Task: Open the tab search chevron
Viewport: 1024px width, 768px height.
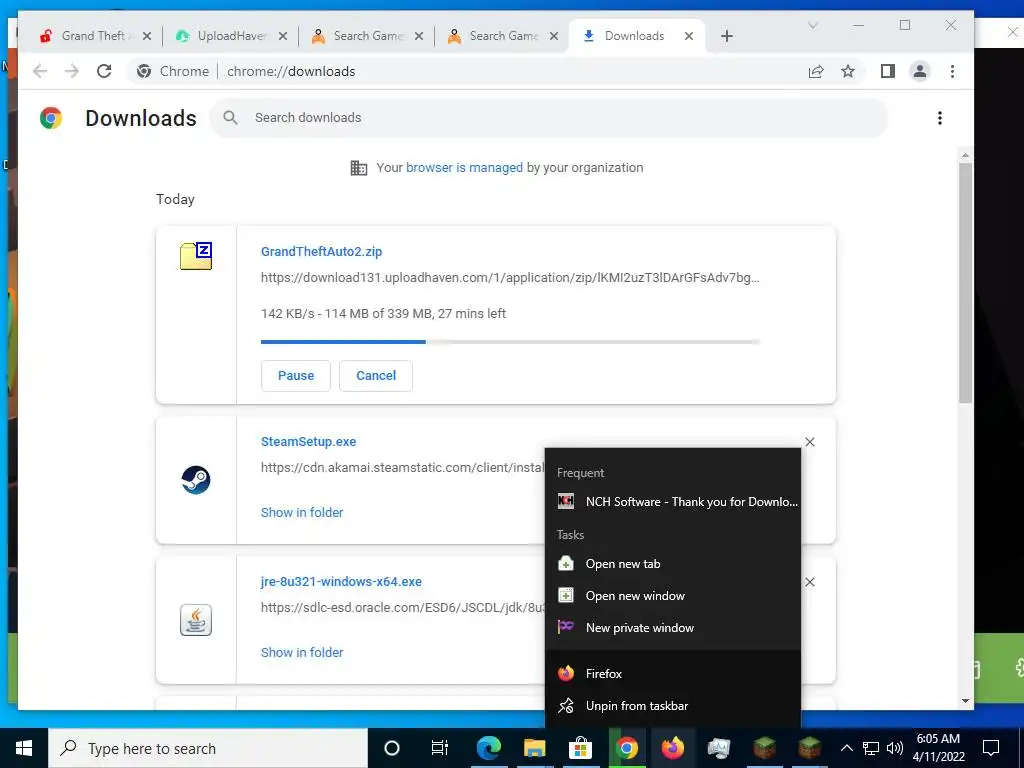Action: (813, 25)
